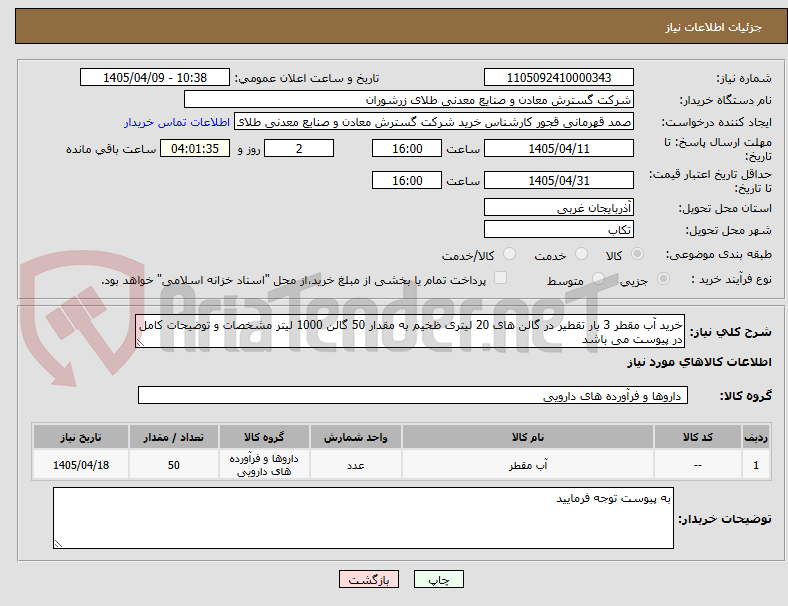Click the remaining days field showing 2
Image resolution: width=788 pixels, height=606 pixels.
[299, 148]
